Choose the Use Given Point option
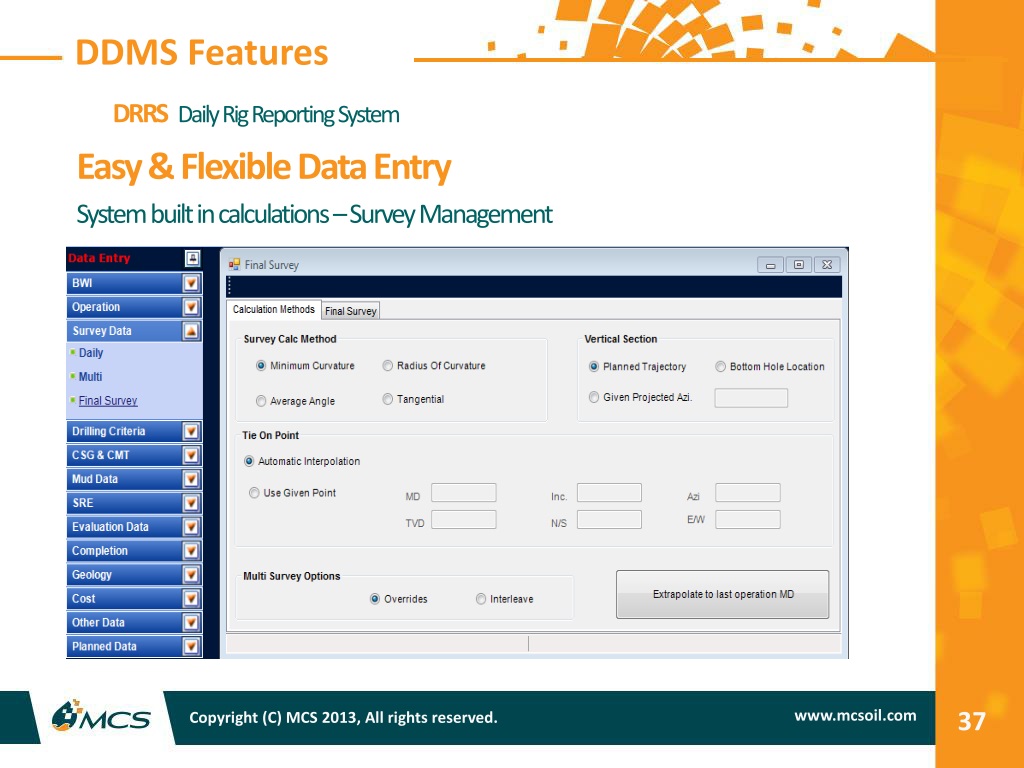The width and height of the screenshot is (1024, 768). [x=254, y=493]
